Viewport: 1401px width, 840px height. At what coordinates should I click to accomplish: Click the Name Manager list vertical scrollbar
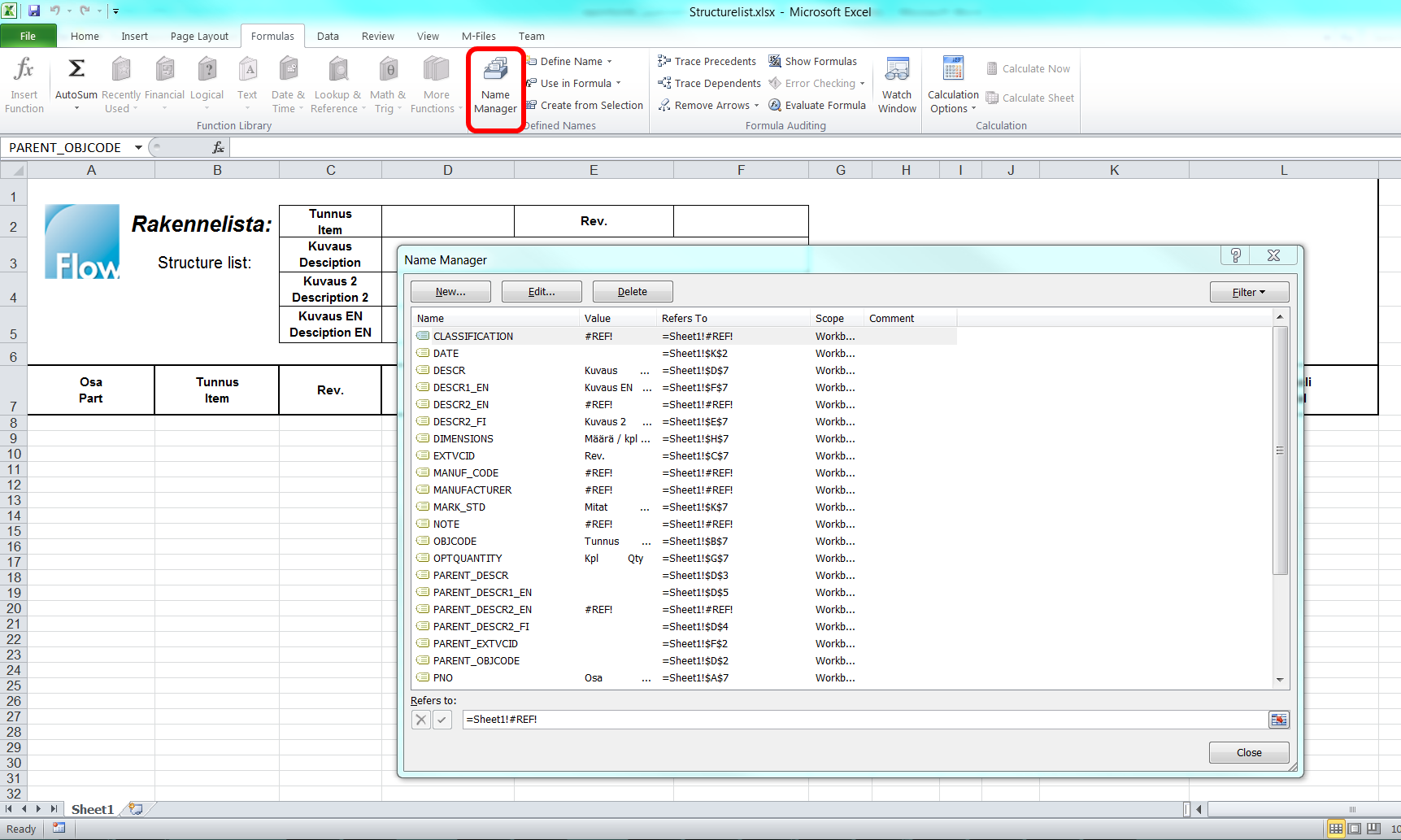[x=1280, y=451]
